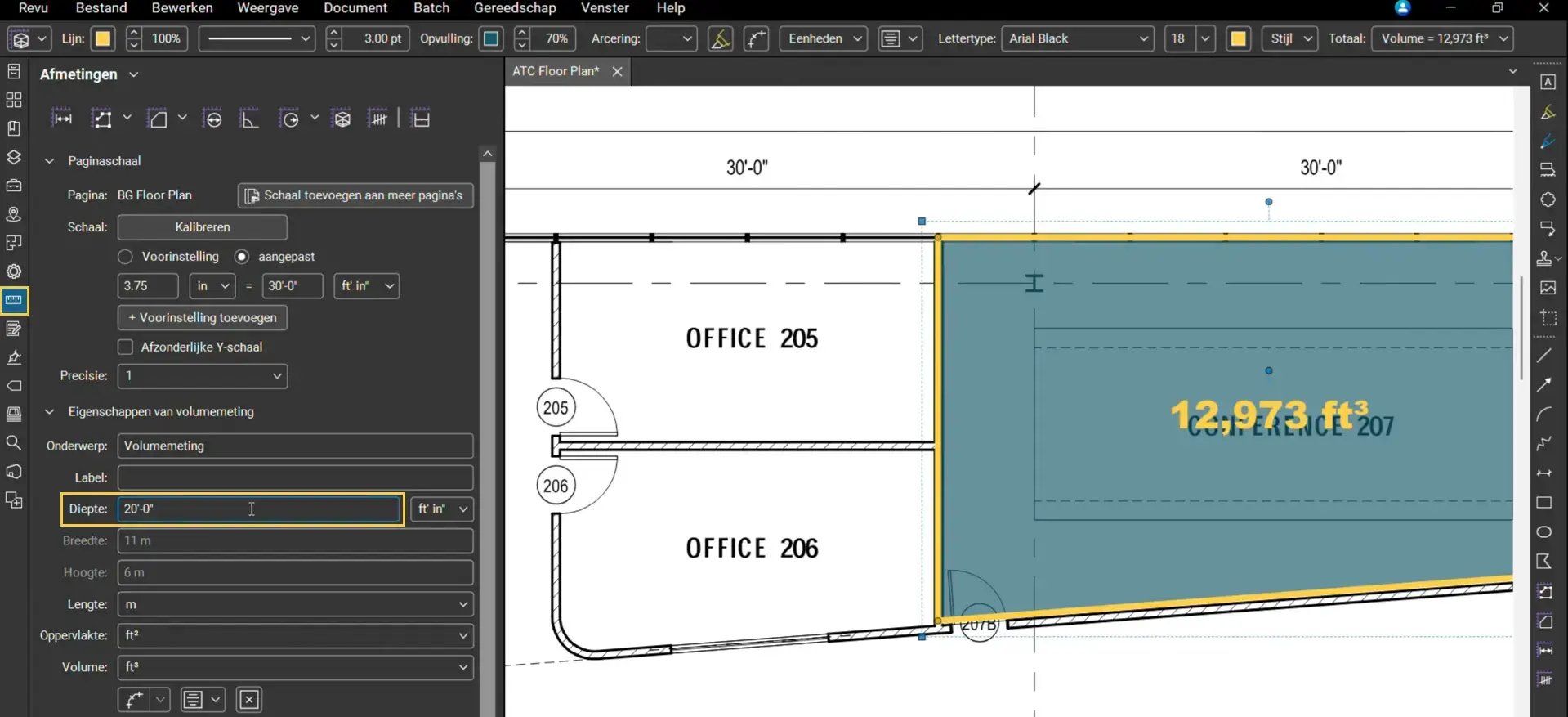Open the Bookmarks panel in left sidebar
The image size is (1568, 717).
[x=14, y=128]
